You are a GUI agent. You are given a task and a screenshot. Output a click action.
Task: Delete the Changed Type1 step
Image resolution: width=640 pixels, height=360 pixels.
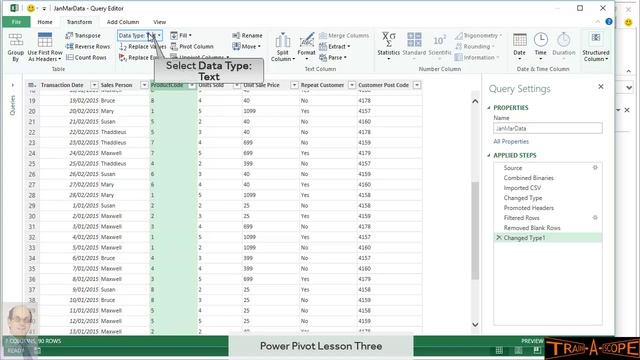point(499,238)
